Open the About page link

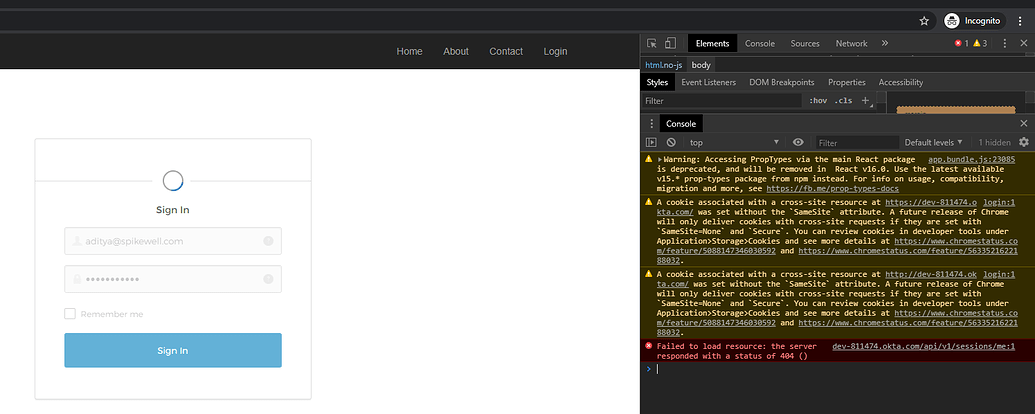(455, 52)
